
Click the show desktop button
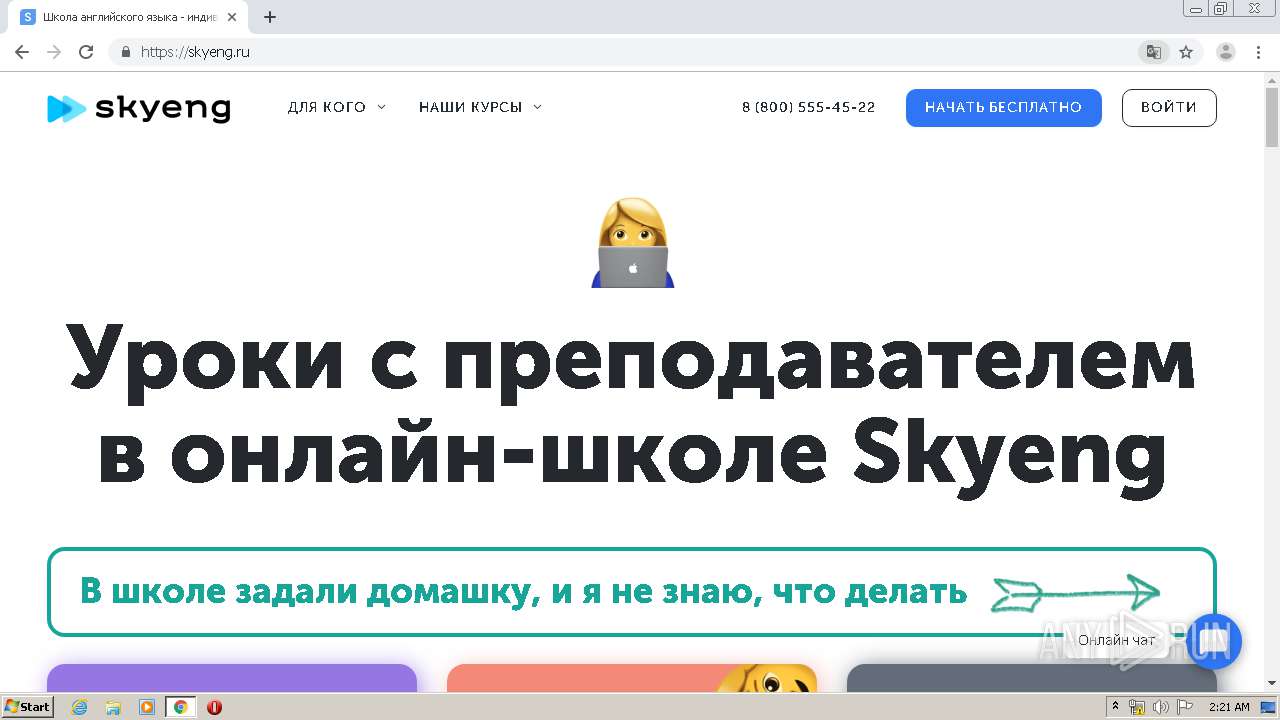1269,707
